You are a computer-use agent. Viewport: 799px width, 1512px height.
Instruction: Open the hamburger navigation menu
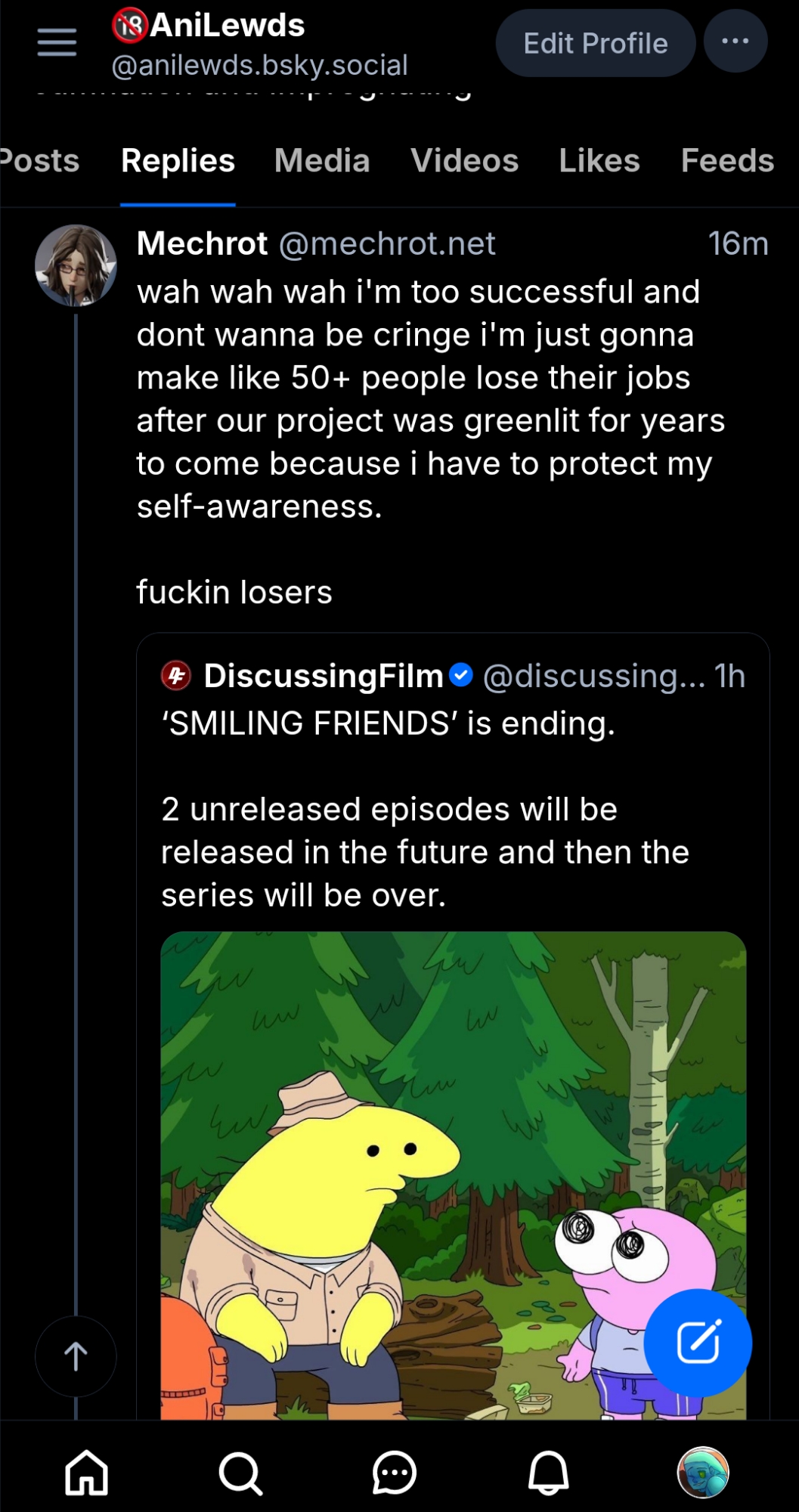pyautogui.click(x=57, y=42)
